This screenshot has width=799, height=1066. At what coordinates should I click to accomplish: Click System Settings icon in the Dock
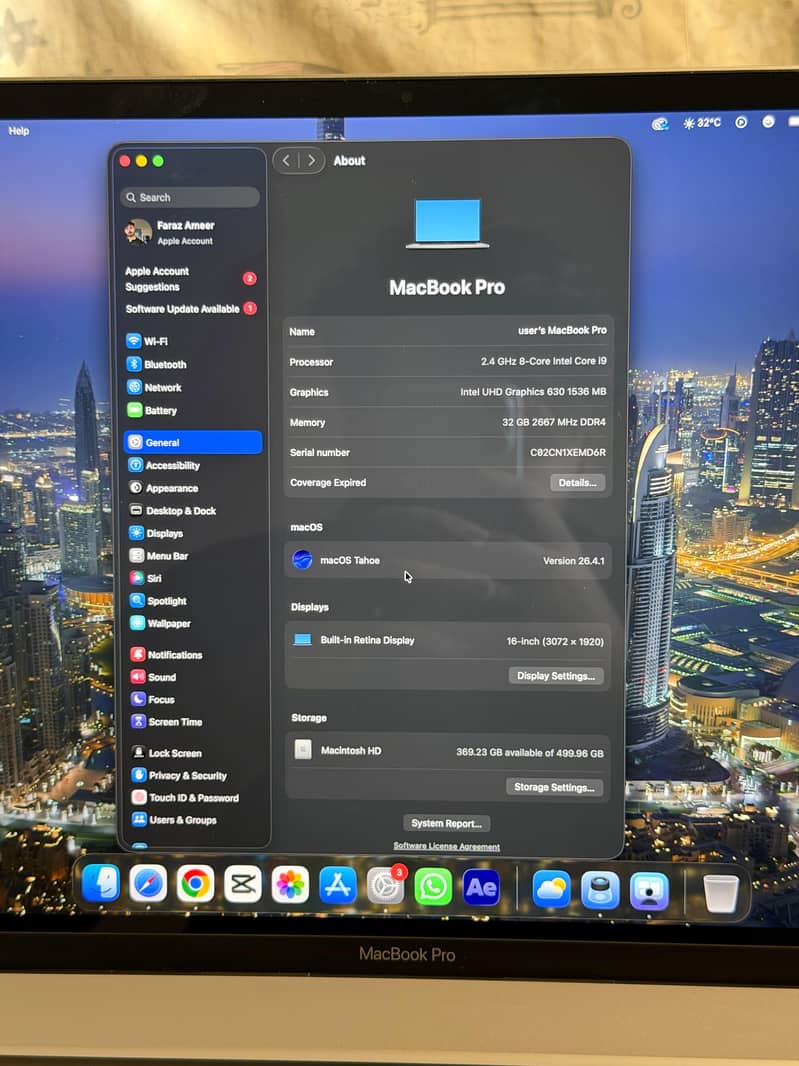(x=386, y=887)
